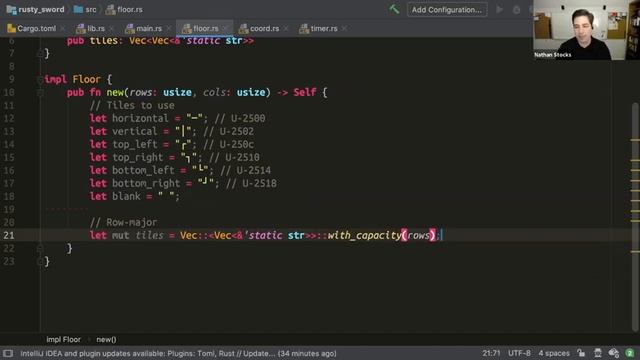Viewport: 640px width, 360px height.
Task: Click src in the navigation breadcrumb
Action: [x=91, y=9]
